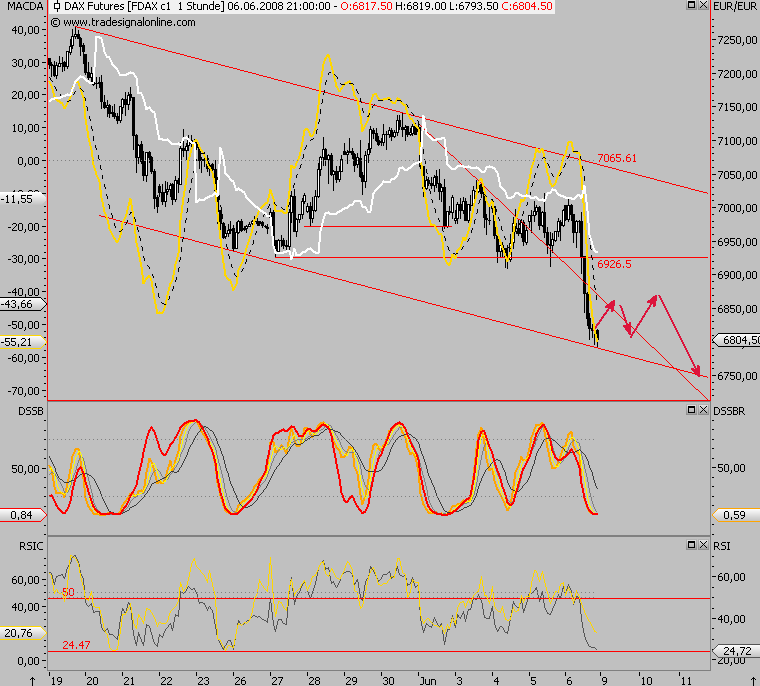The height and width of the screenshot is (686, 760).
Task: Click the DSSB panel label
Action: 31,411
